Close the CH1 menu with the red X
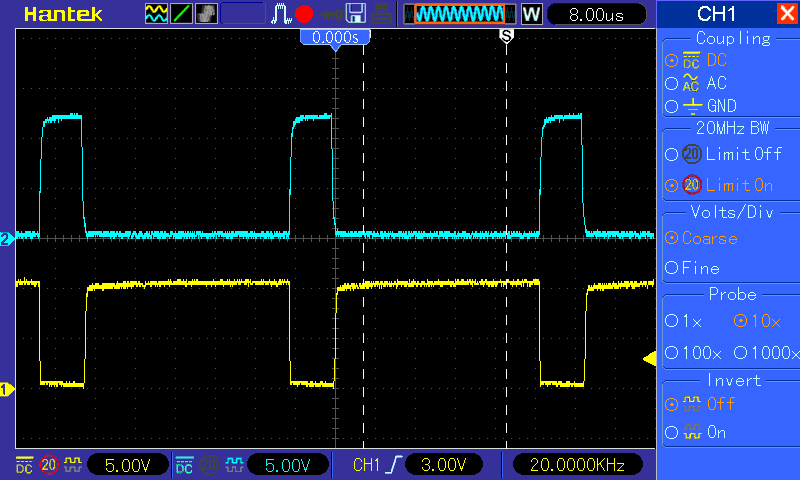The width and height of the screenshot is (800, 480). pyautogui.click(x=787, y=14)
